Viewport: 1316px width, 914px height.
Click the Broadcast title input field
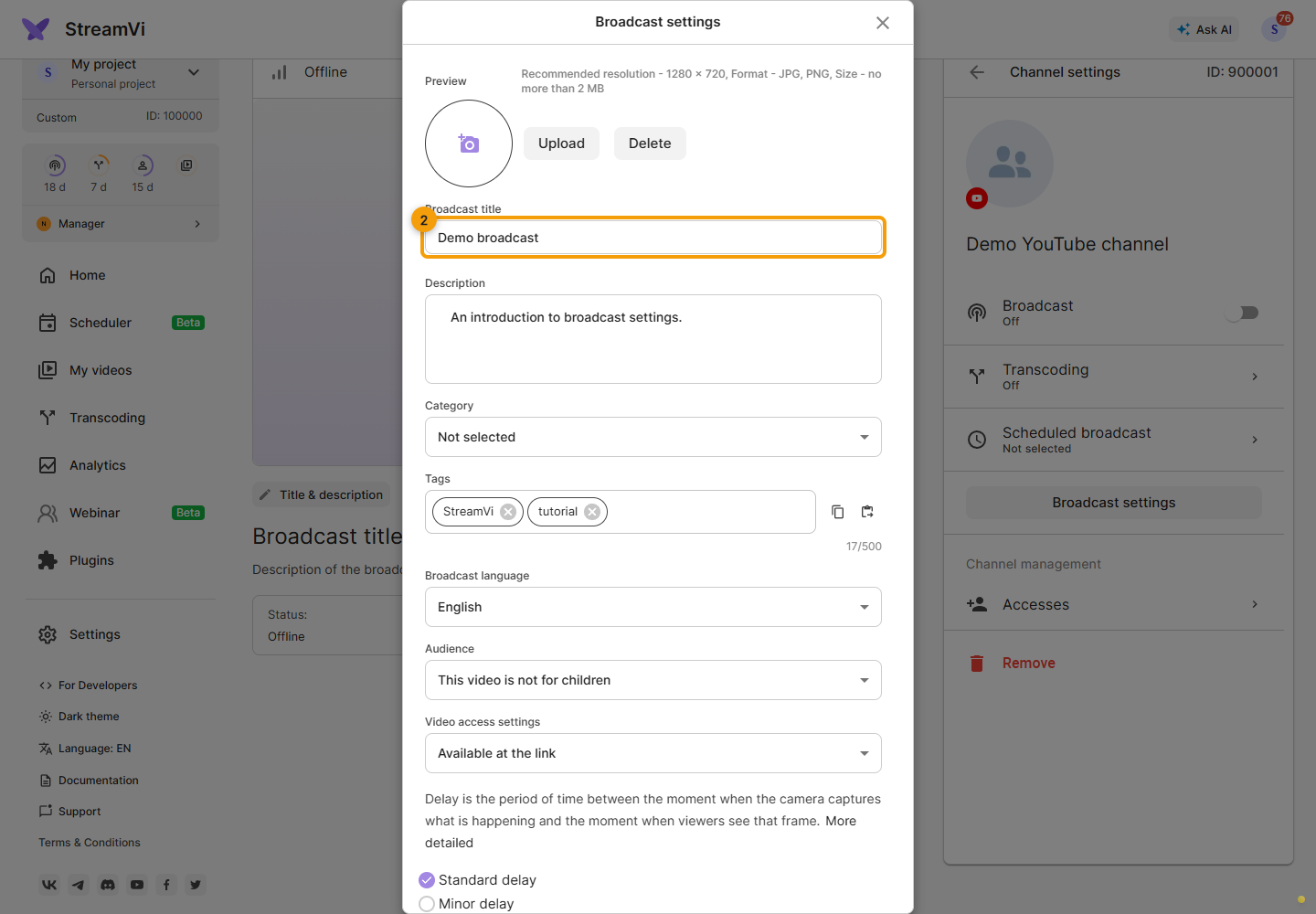pyautogui.click(x=653, y=238)
